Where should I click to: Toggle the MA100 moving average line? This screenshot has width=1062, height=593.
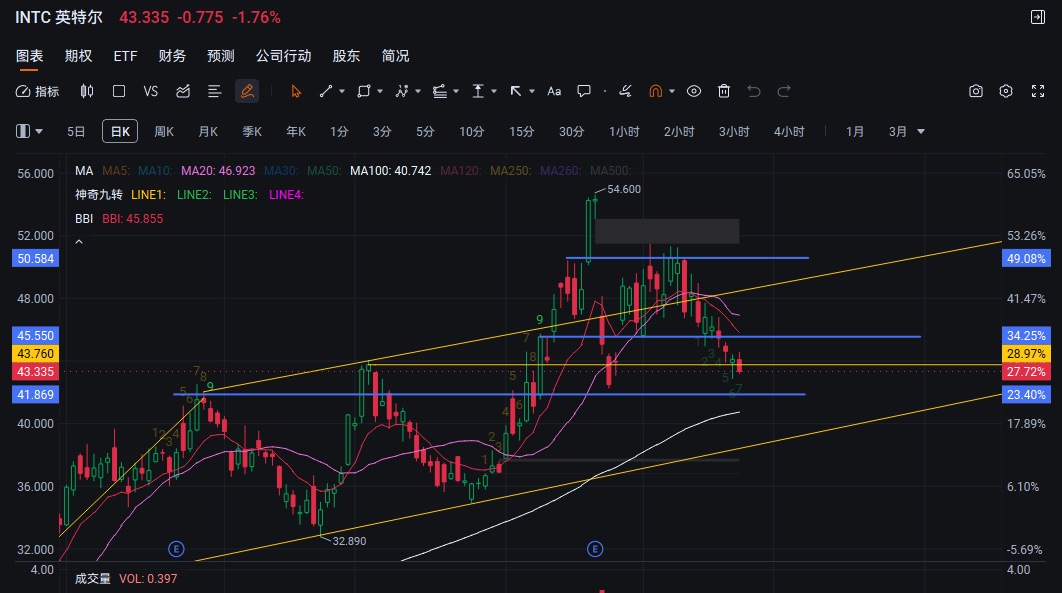tap(390, 171)
